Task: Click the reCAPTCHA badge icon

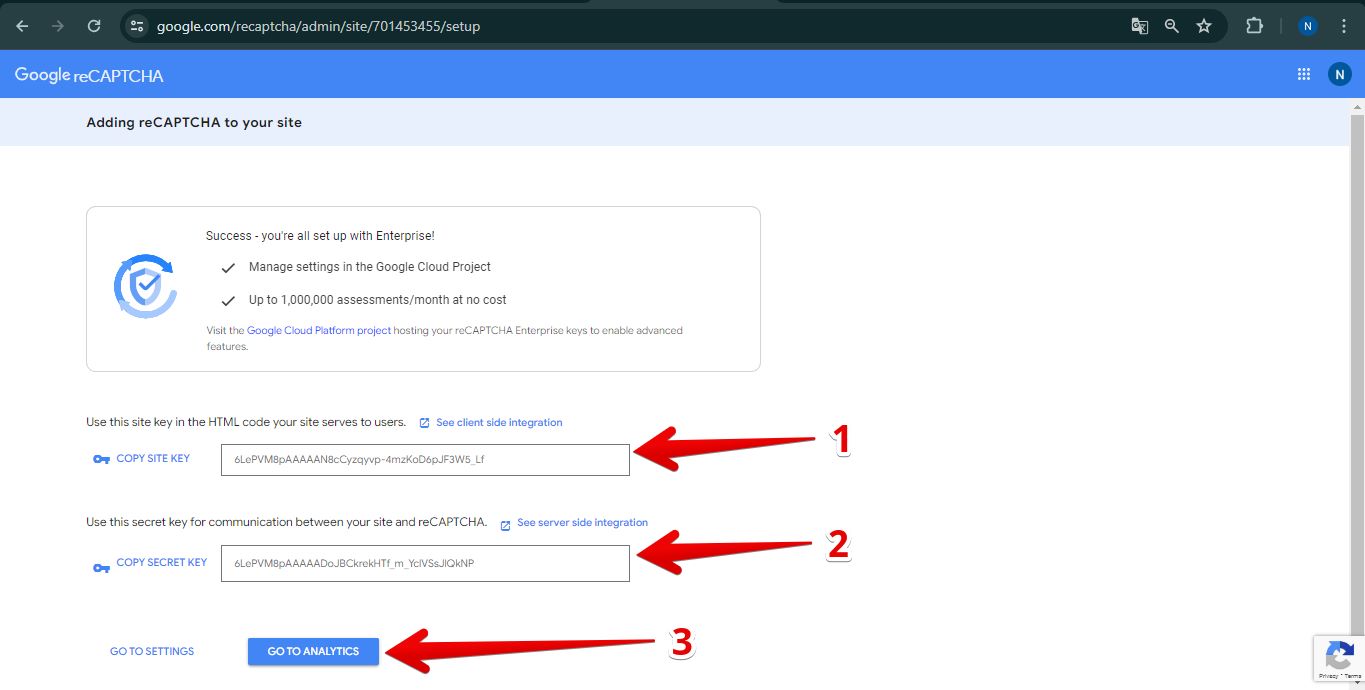Action: coord(1339,657)
